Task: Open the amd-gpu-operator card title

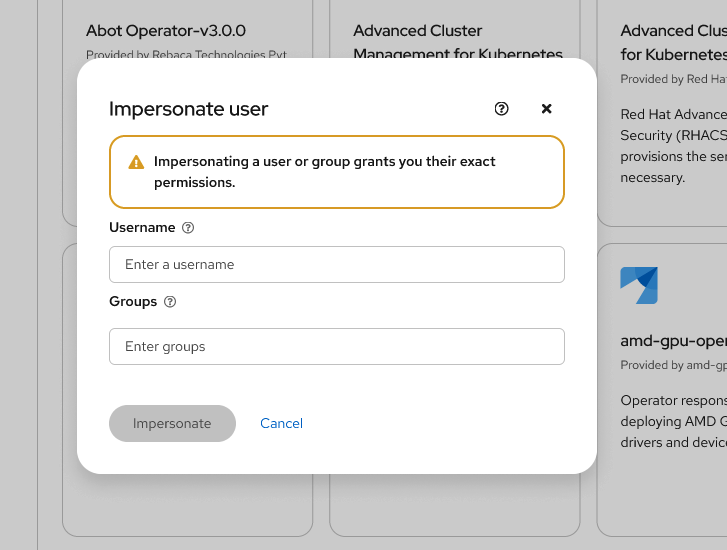Action: (x=673, y=341)
